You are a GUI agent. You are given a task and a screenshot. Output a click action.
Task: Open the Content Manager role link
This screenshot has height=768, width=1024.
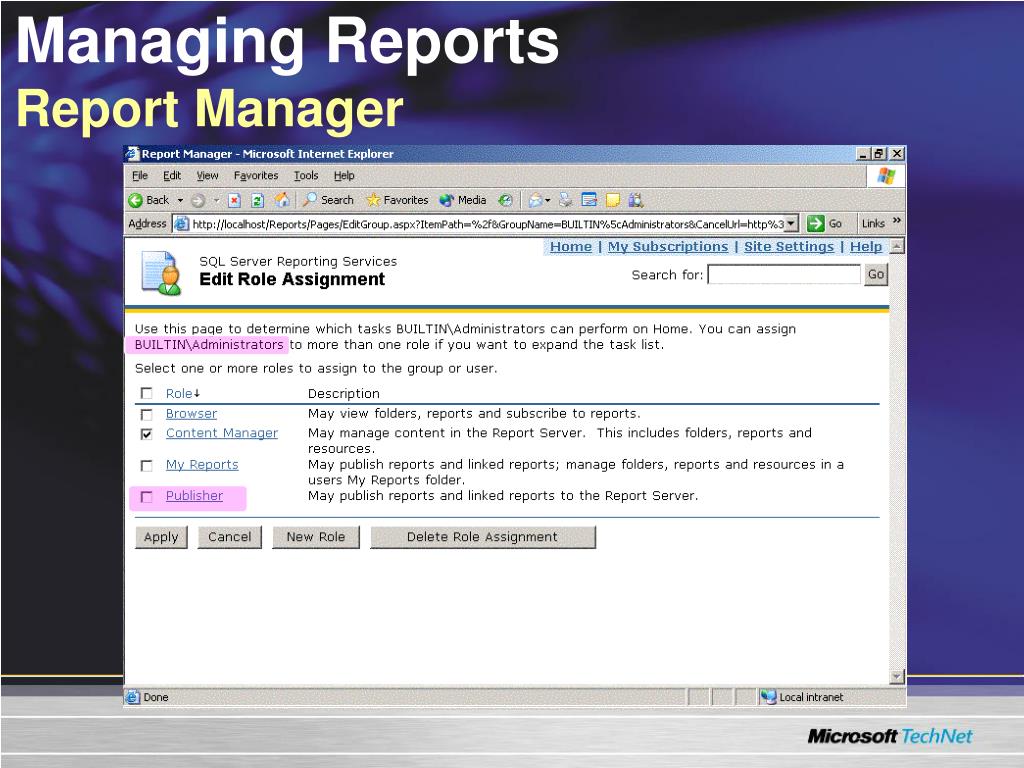222,433
